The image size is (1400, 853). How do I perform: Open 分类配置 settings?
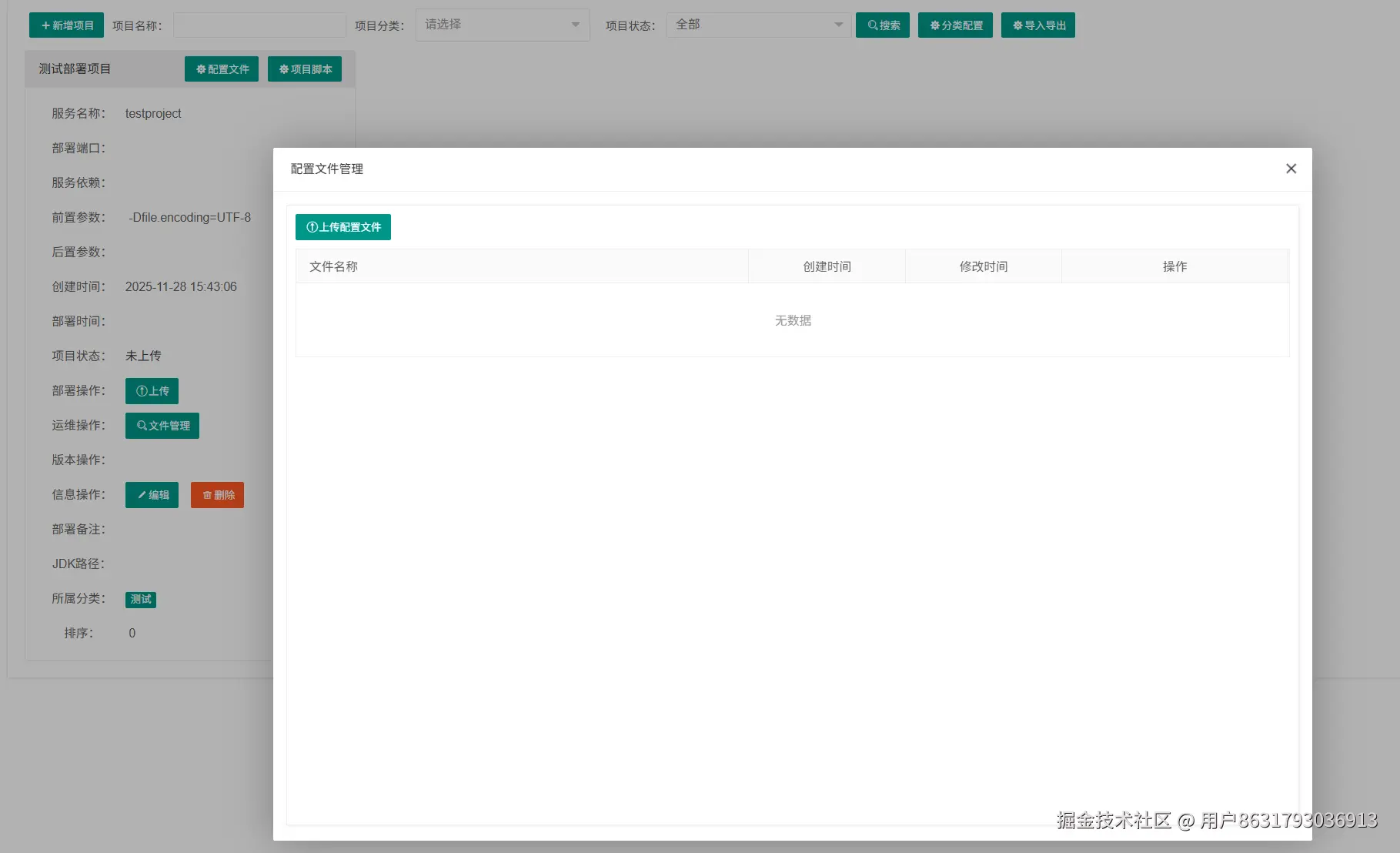[x=955, y=25]
